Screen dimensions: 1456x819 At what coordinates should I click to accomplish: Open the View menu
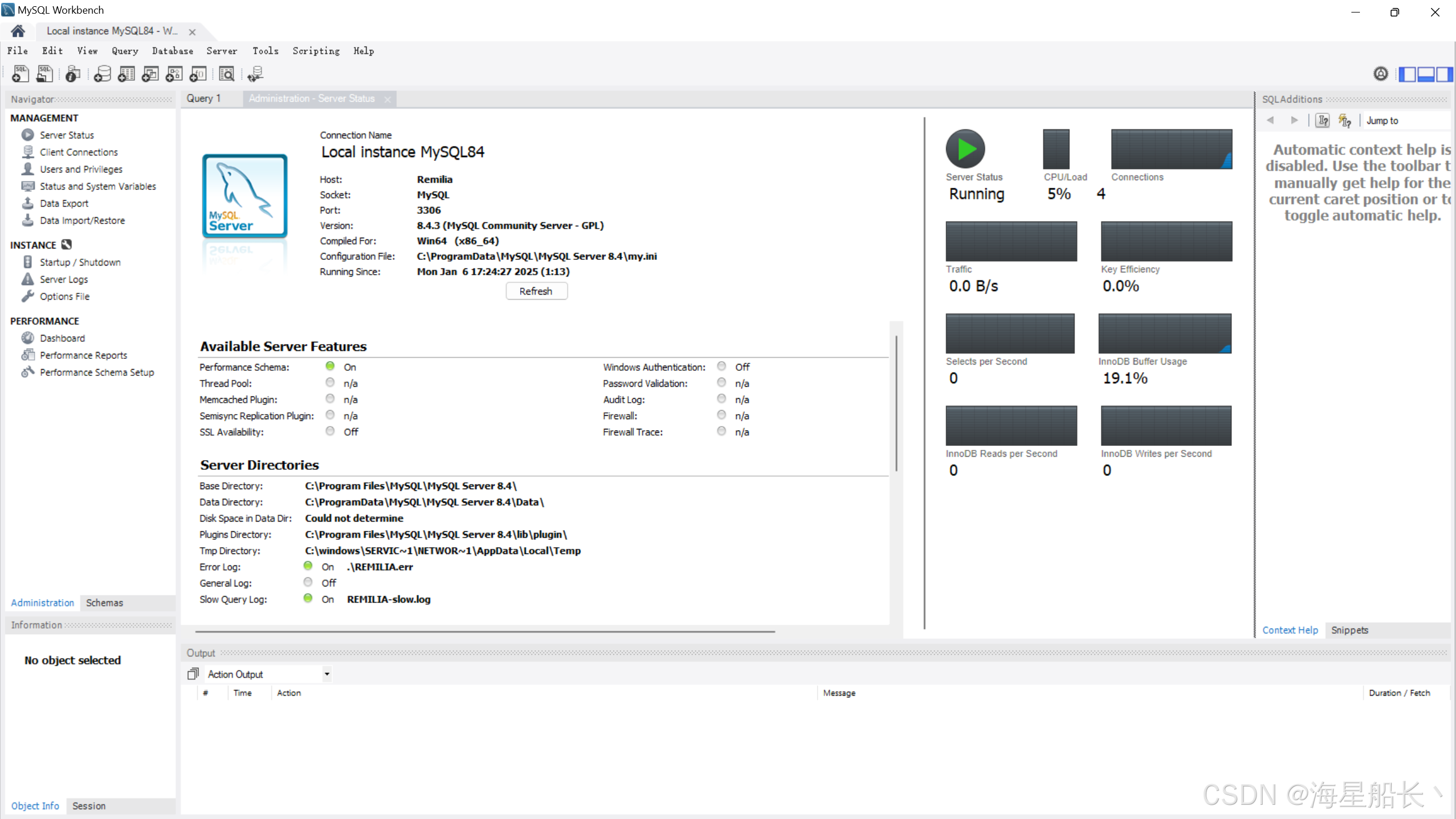click(x=88, y=51)
